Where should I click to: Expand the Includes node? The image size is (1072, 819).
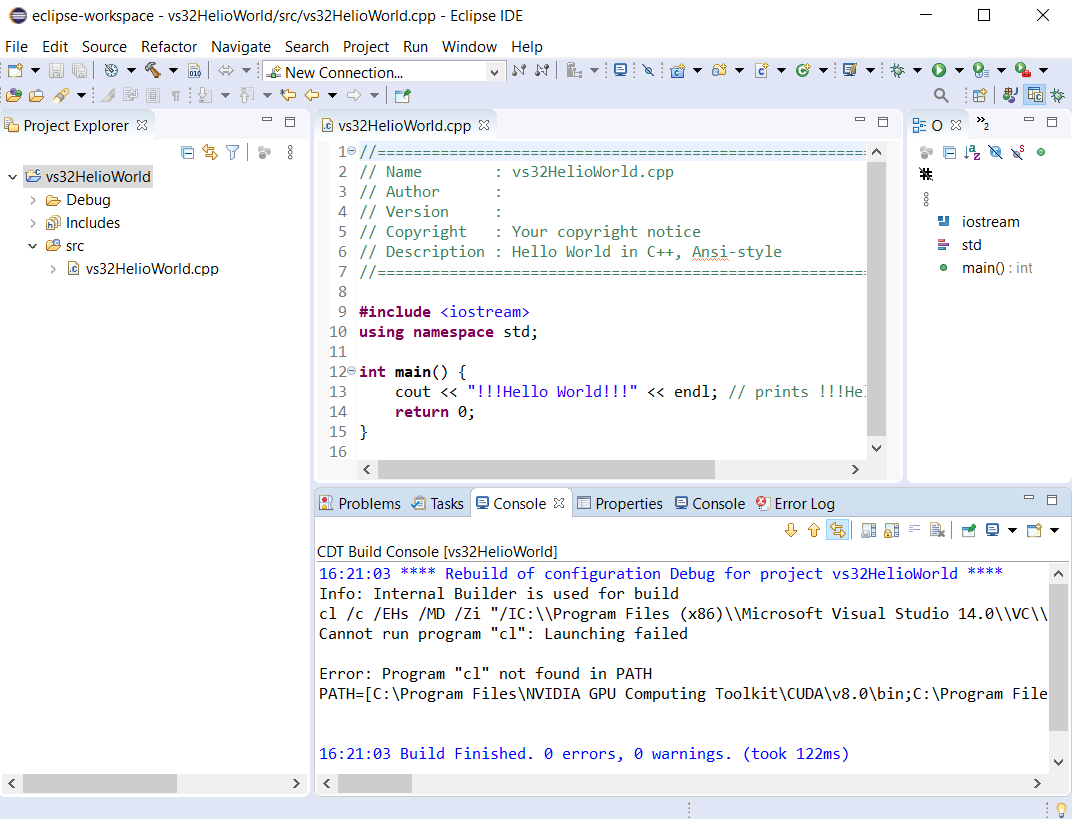(x=33, y=223)
